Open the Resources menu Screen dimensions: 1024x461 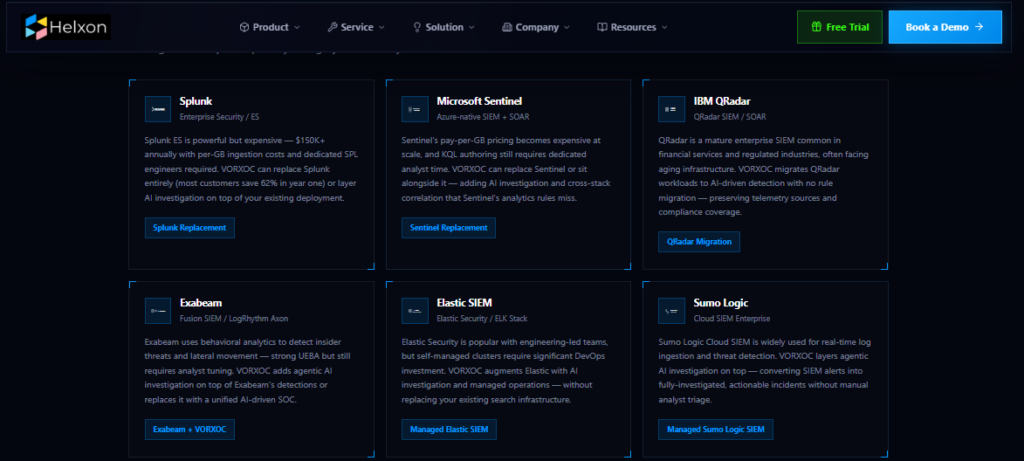tap(633, 27)
